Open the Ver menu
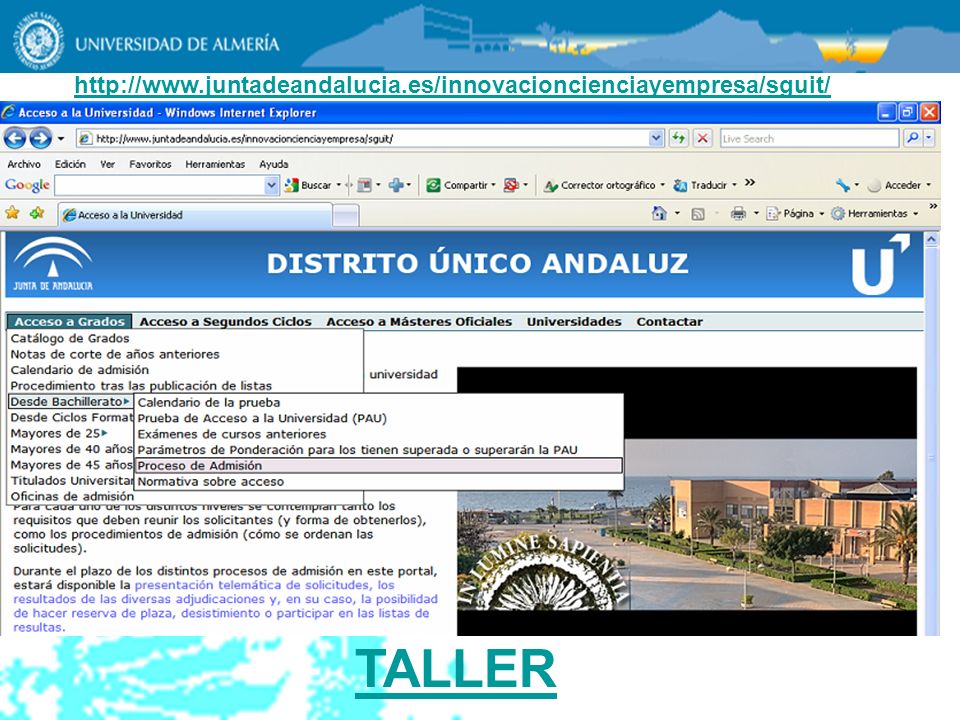 [108, 164]
